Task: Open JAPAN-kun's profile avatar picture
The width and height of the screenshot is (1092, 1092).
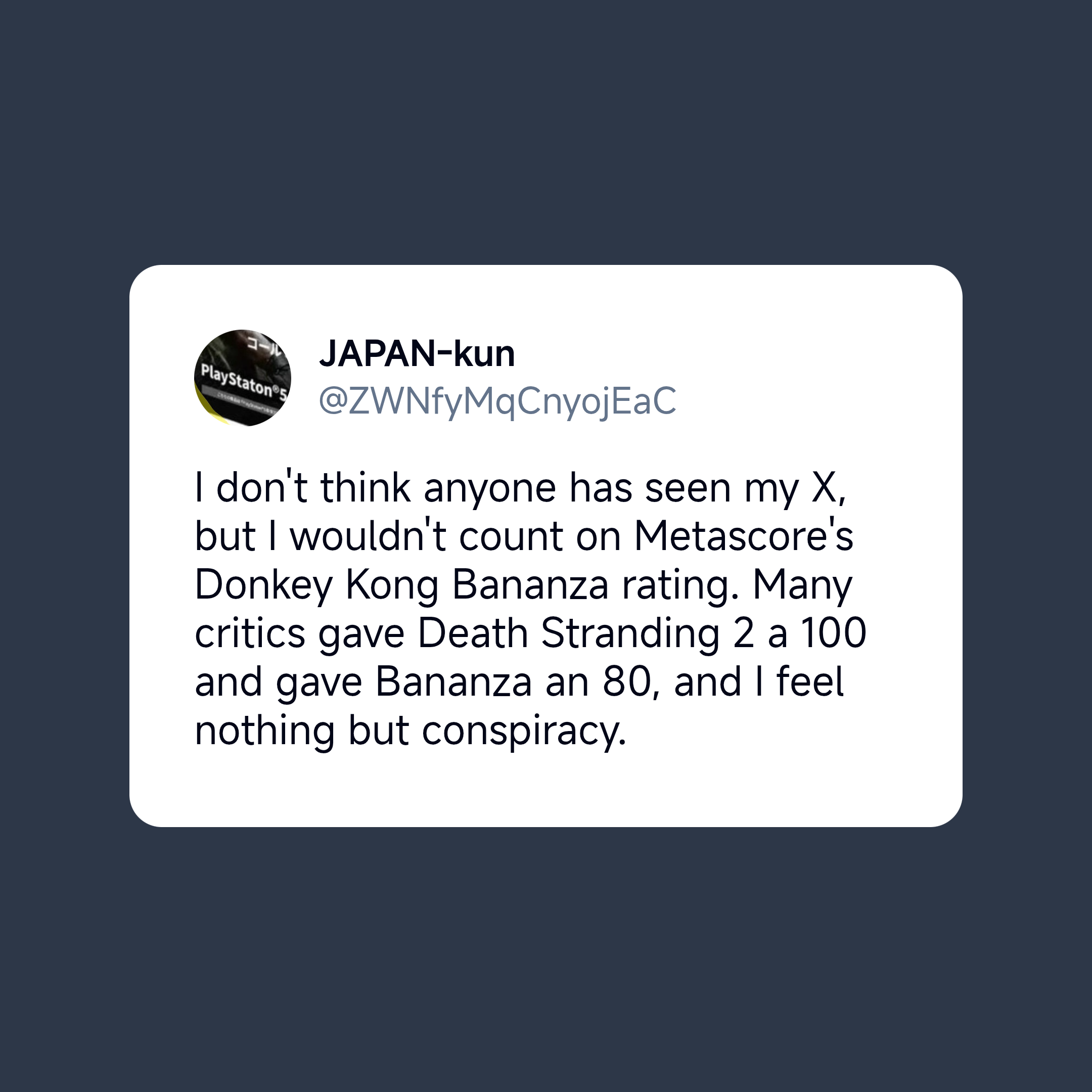Action: click(x=243, y=378)
